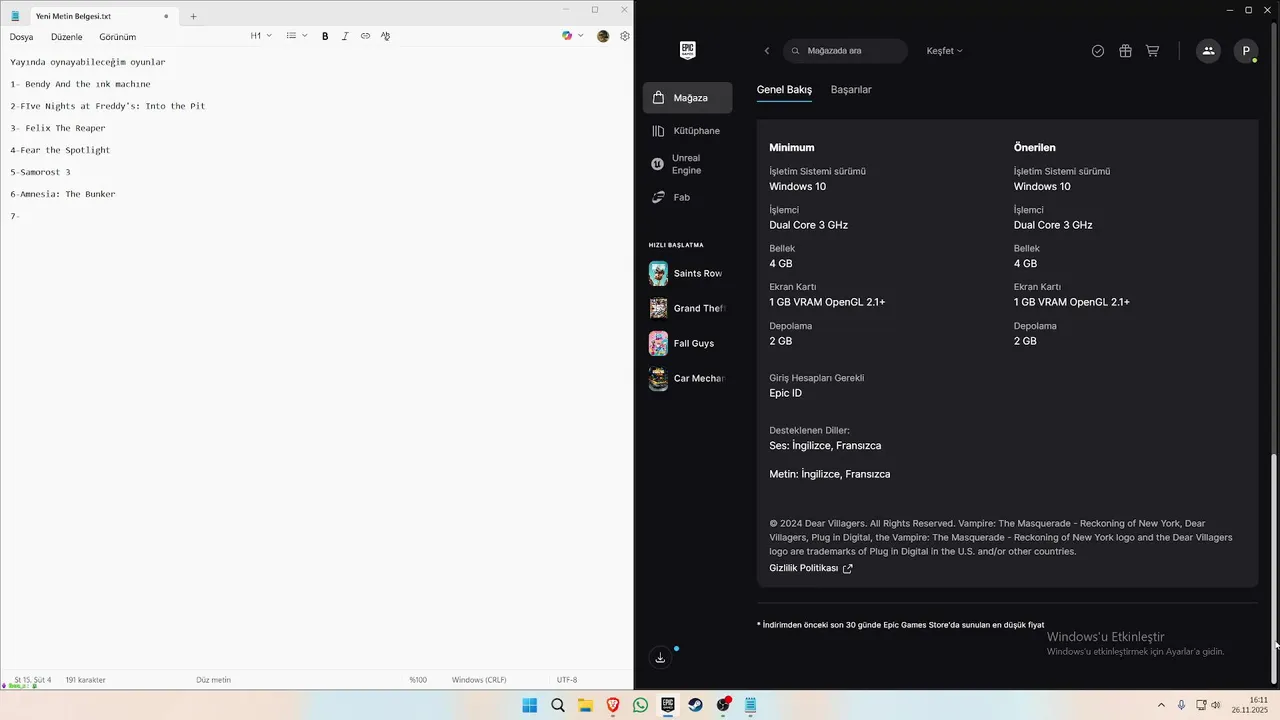Launch Car Mechanic from quick launch
The width and height of the screenshot is (1280, 720).
pyautogui.click(x=686, y=378)
